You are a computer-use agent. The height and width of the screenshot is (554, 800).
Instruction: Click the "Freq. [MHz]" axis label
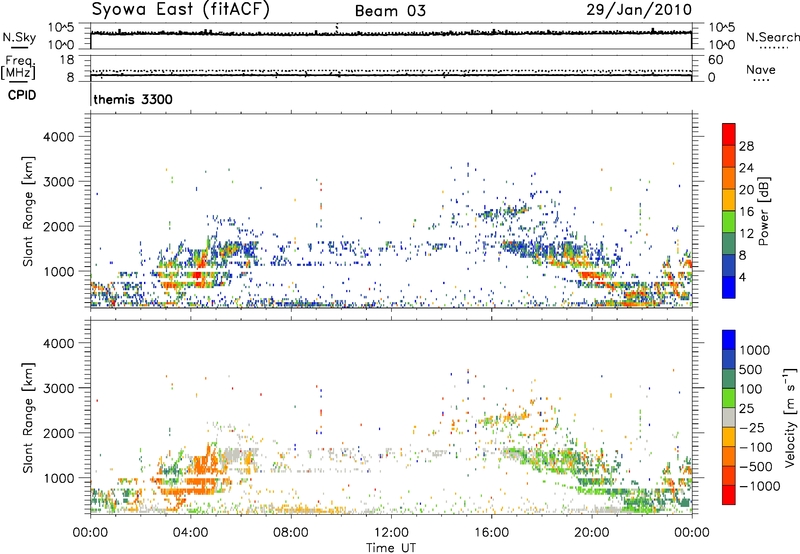coord(18,68)
